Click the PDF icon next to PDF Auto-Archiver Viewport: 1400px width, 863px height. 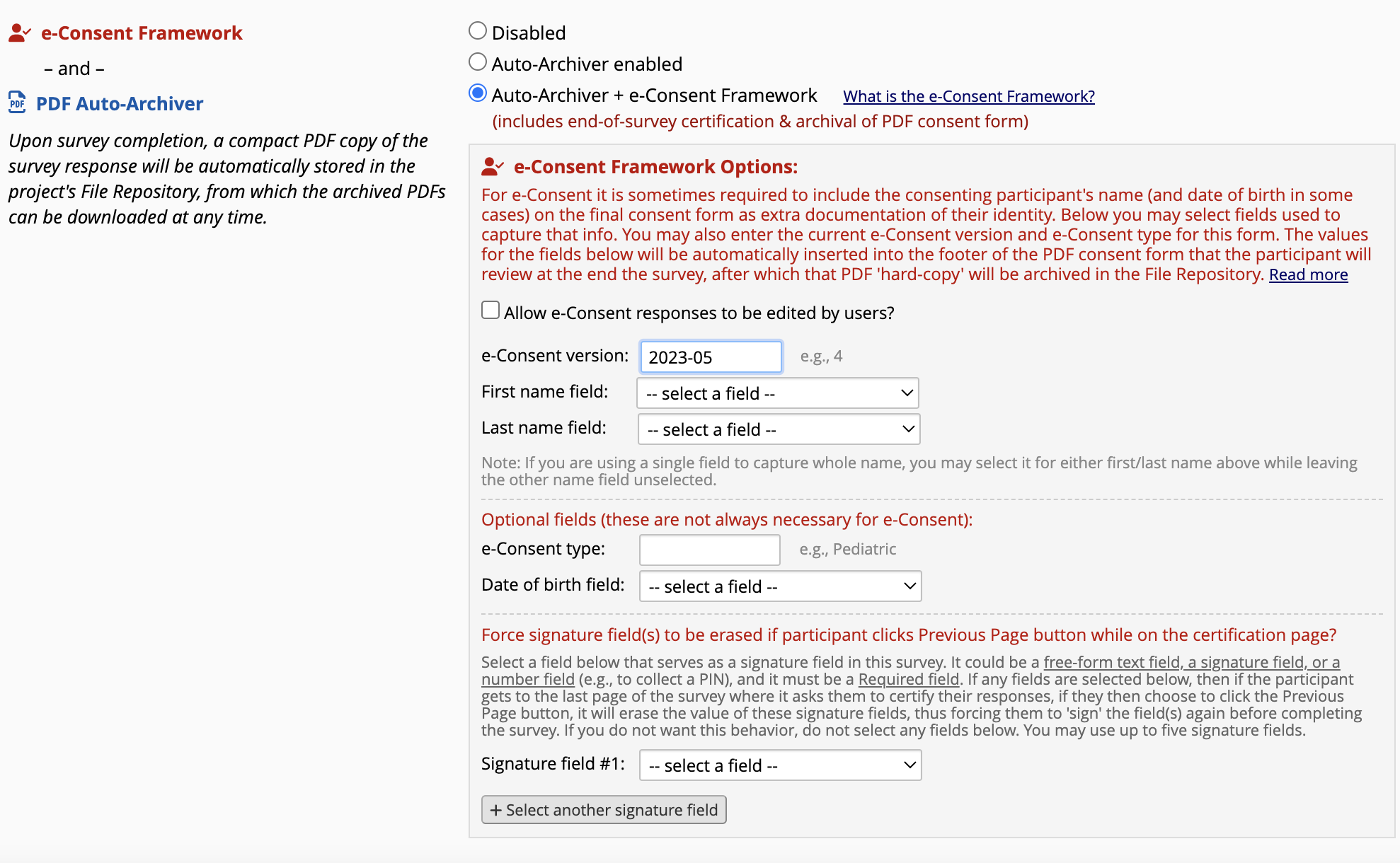coord(16,103)
